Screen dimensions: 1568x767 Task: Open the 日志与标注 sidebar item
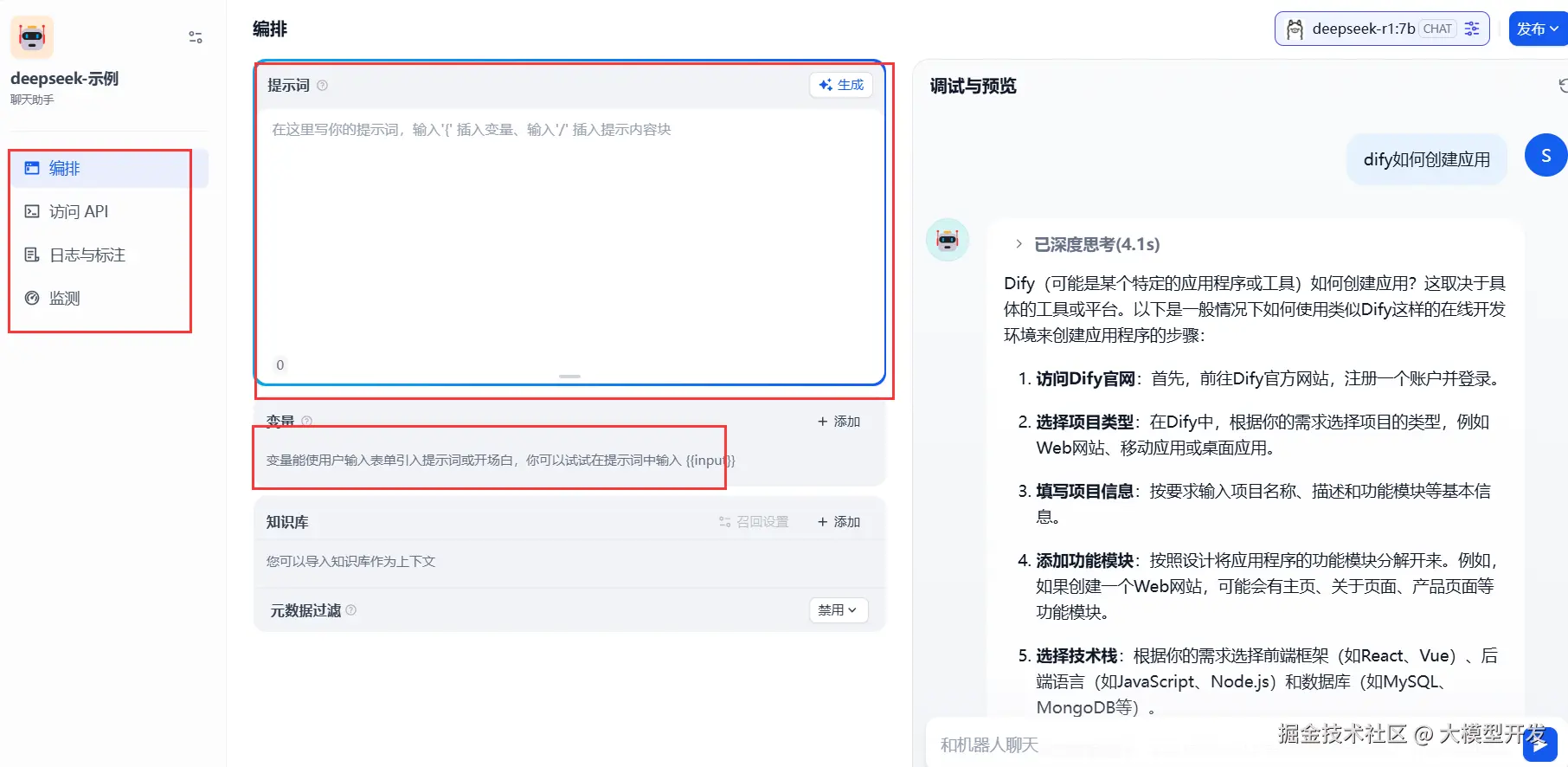tap(110, 255)
